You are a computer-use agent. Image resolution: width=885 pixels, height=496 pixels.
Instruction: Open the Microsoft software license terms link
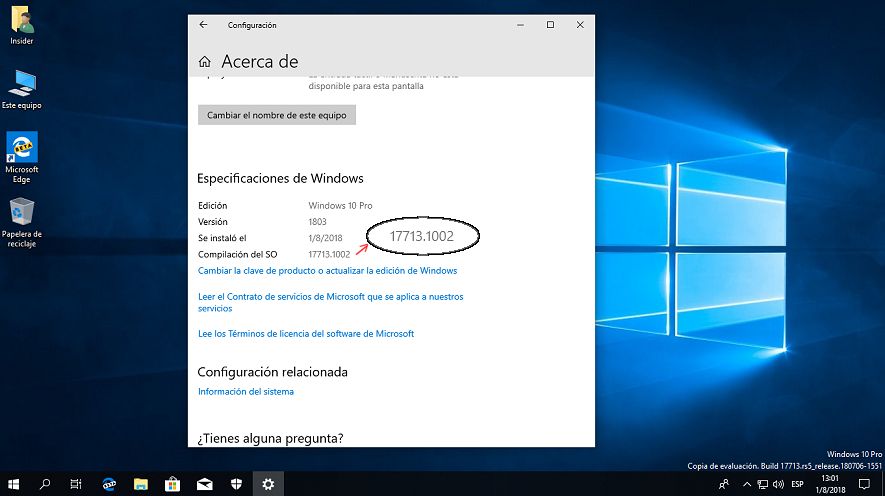click(306, 334)
